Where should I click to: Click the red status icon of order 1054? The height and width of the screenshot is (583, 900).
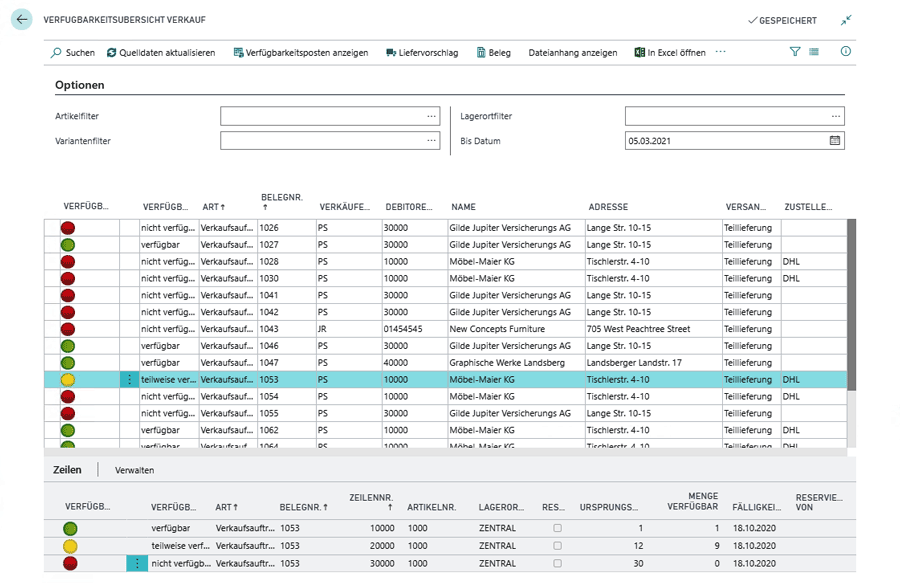click(x=68, y=397)
